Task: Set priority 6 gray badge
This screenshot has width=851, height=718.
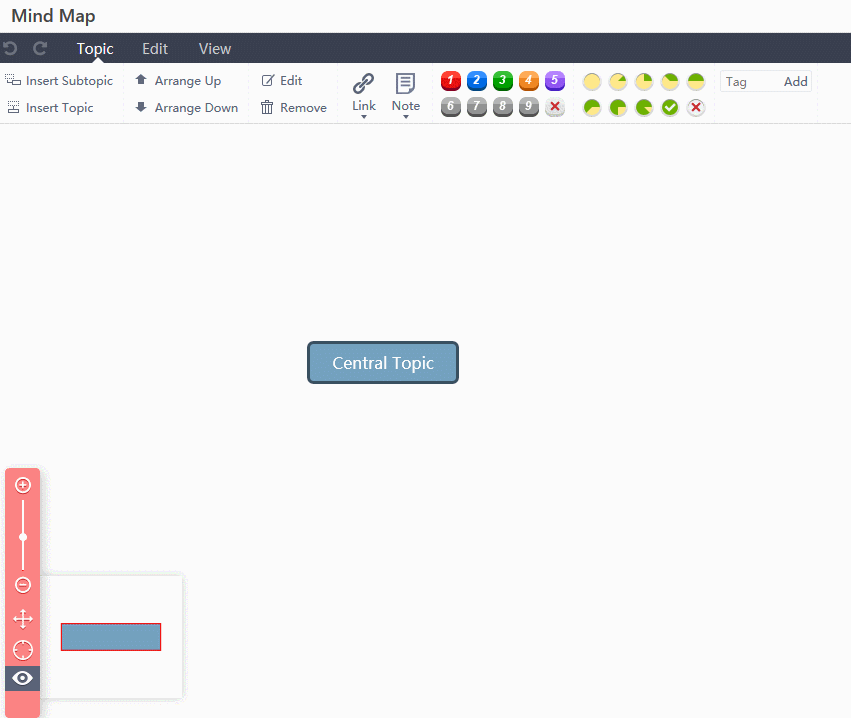Action: click(450, 107)
